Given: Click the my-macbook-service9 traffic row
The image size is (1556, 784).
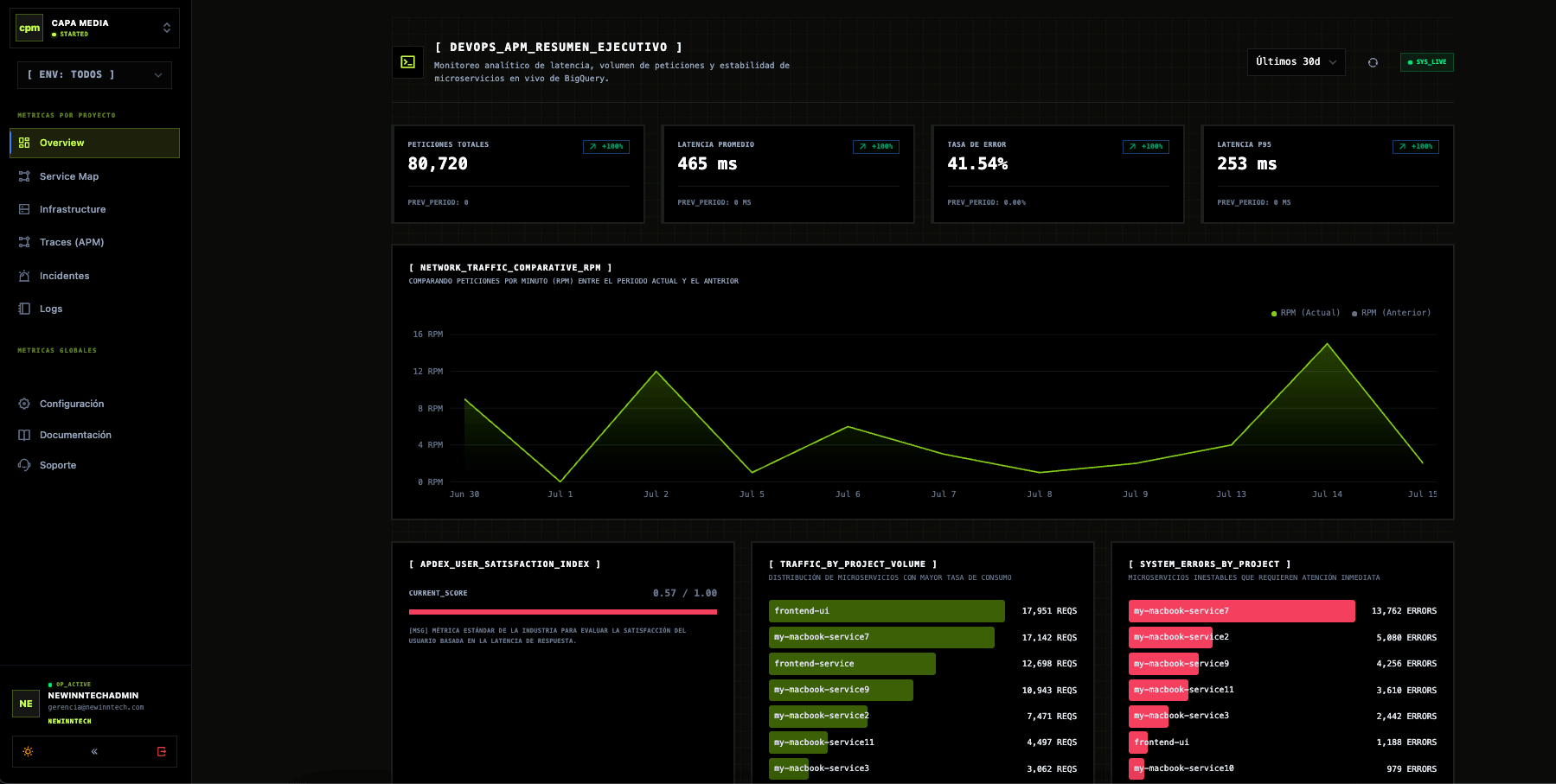Looking at the screenshot, I should tap(923, 690).
